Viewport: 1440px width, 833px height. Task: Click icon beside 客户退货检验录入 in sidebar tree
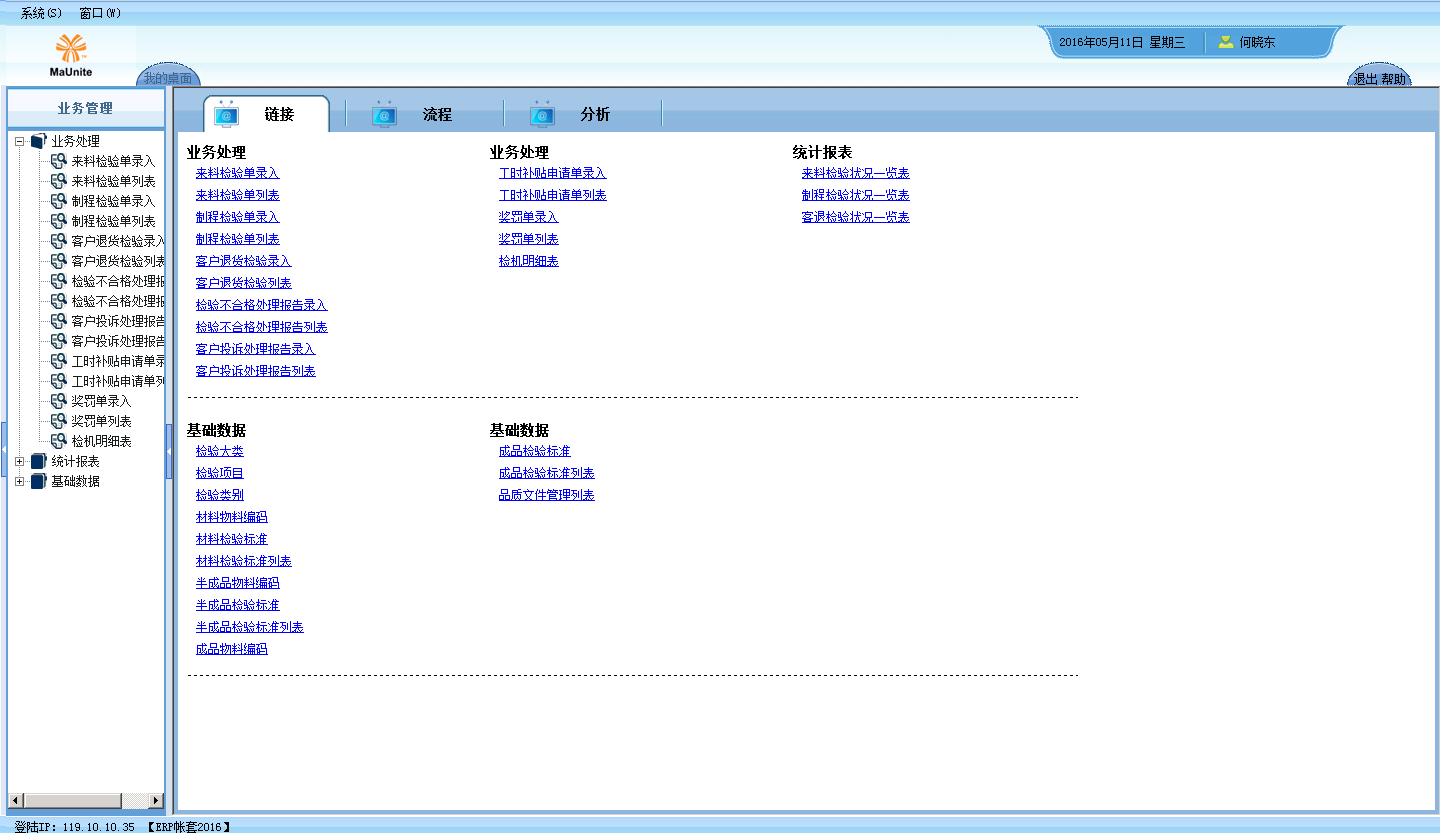(x=59, y=241)
